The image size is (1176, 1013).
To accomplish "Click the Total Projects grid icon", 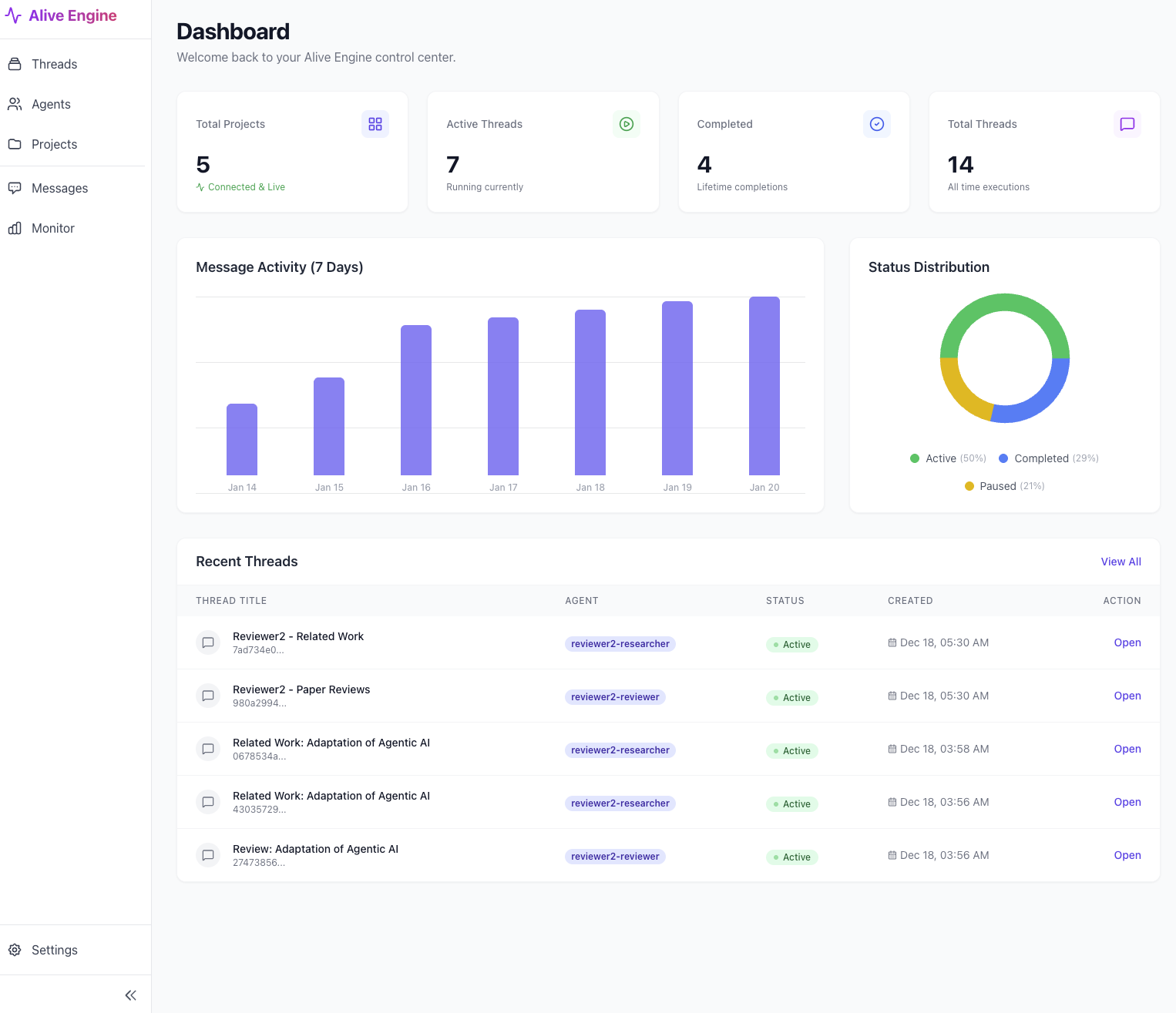I will click(375, 124).
